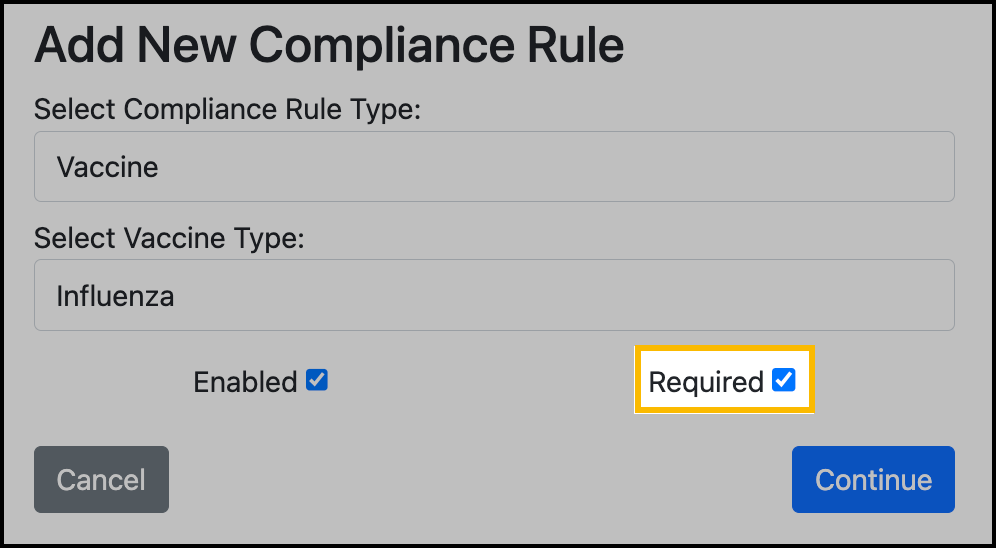The width and height of the screenshot is (996, 548).
Task: Toggle the blue checkmark beside Required
Action: pyautogui.click(x=784, y=381)
